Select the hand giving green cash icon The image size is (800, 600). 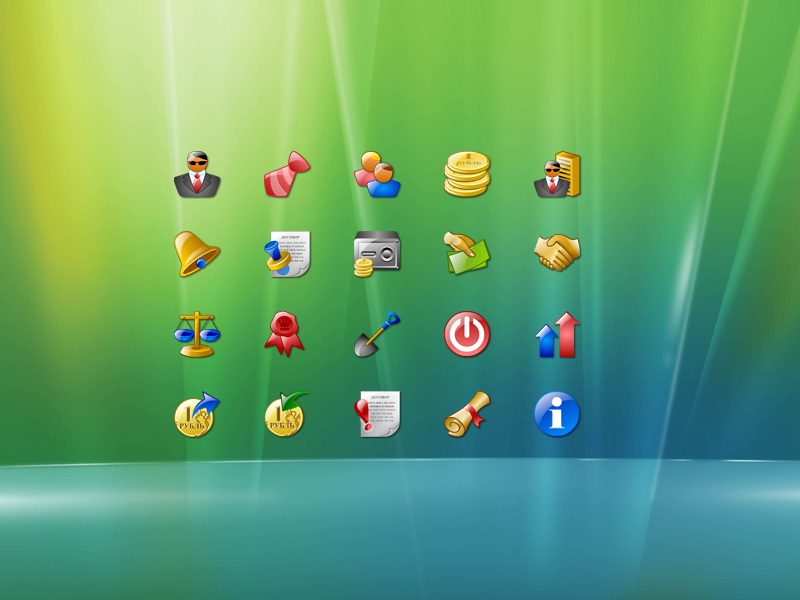pyautogui.click(x=467, y=254)
